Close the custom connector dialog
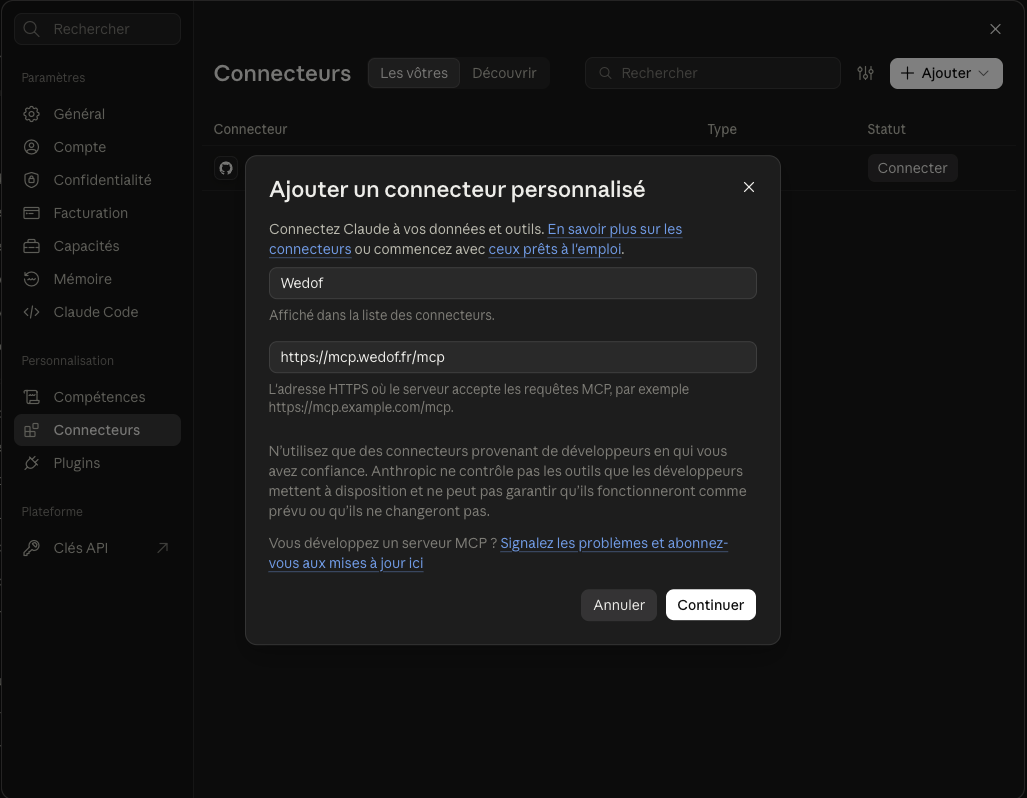 click(x=749, y=187)
